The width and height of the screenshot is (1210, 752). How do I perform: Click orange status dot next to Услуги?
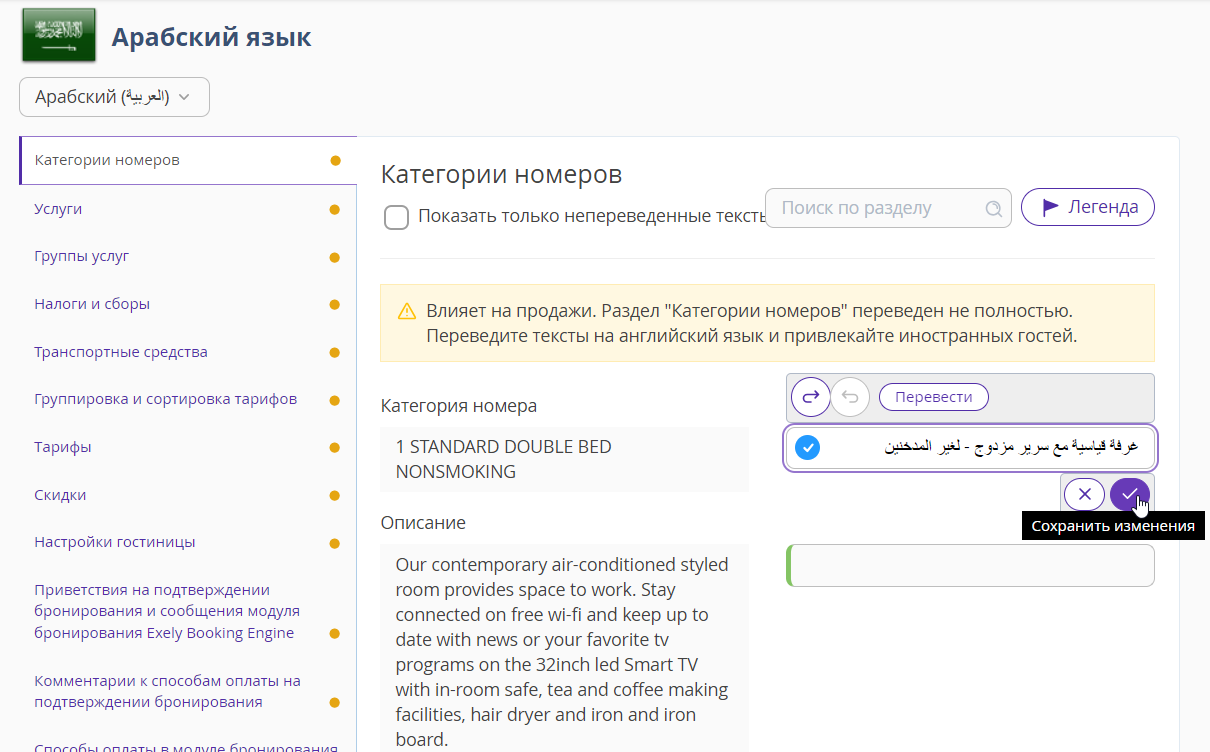(335, 210)
